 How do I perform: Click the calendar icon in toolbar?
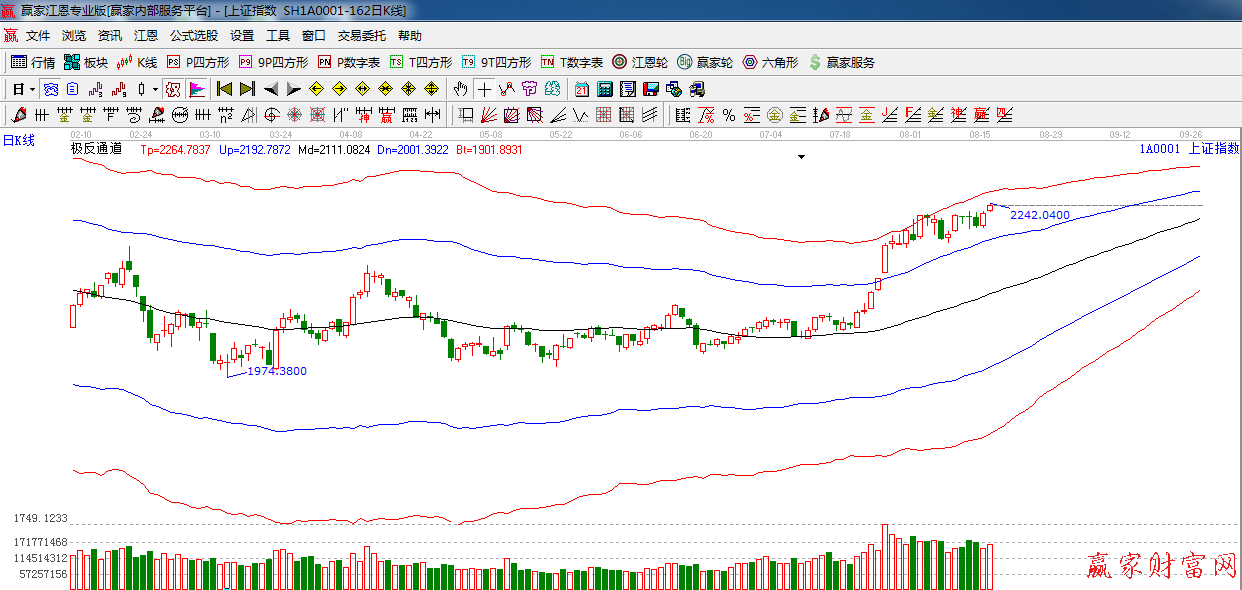coord(581,89)
